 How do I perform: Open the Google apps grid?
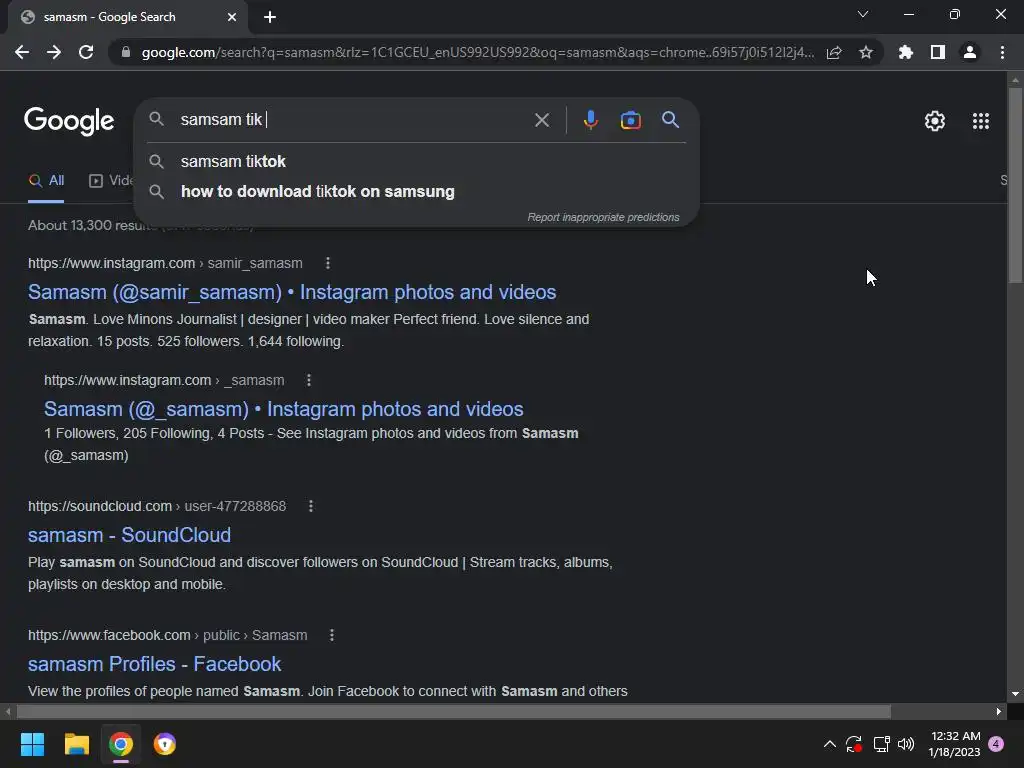tap(981, 121)
